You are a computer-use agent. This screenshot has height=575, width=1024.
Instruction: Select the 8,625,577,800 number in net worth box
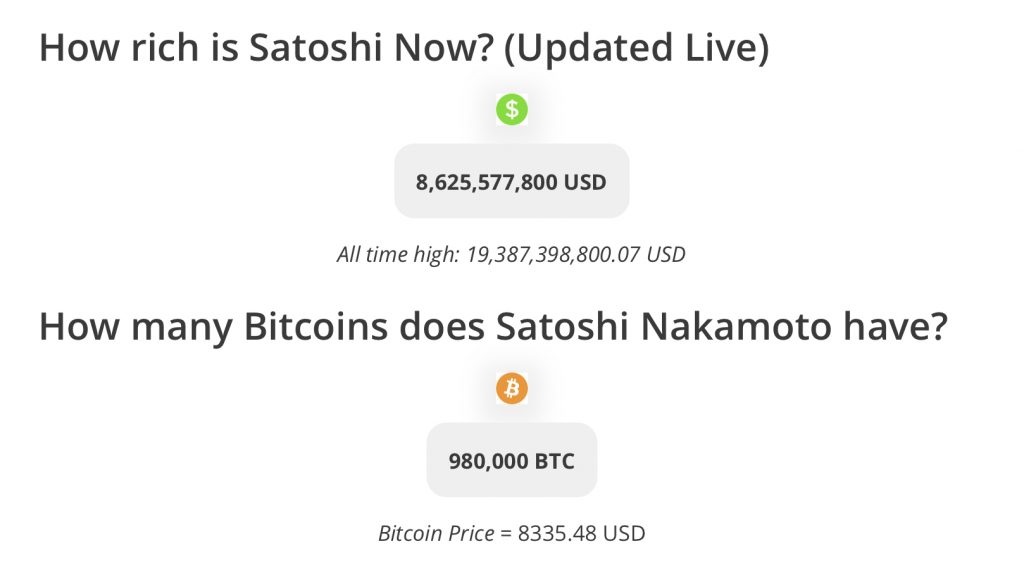[487, 182]
